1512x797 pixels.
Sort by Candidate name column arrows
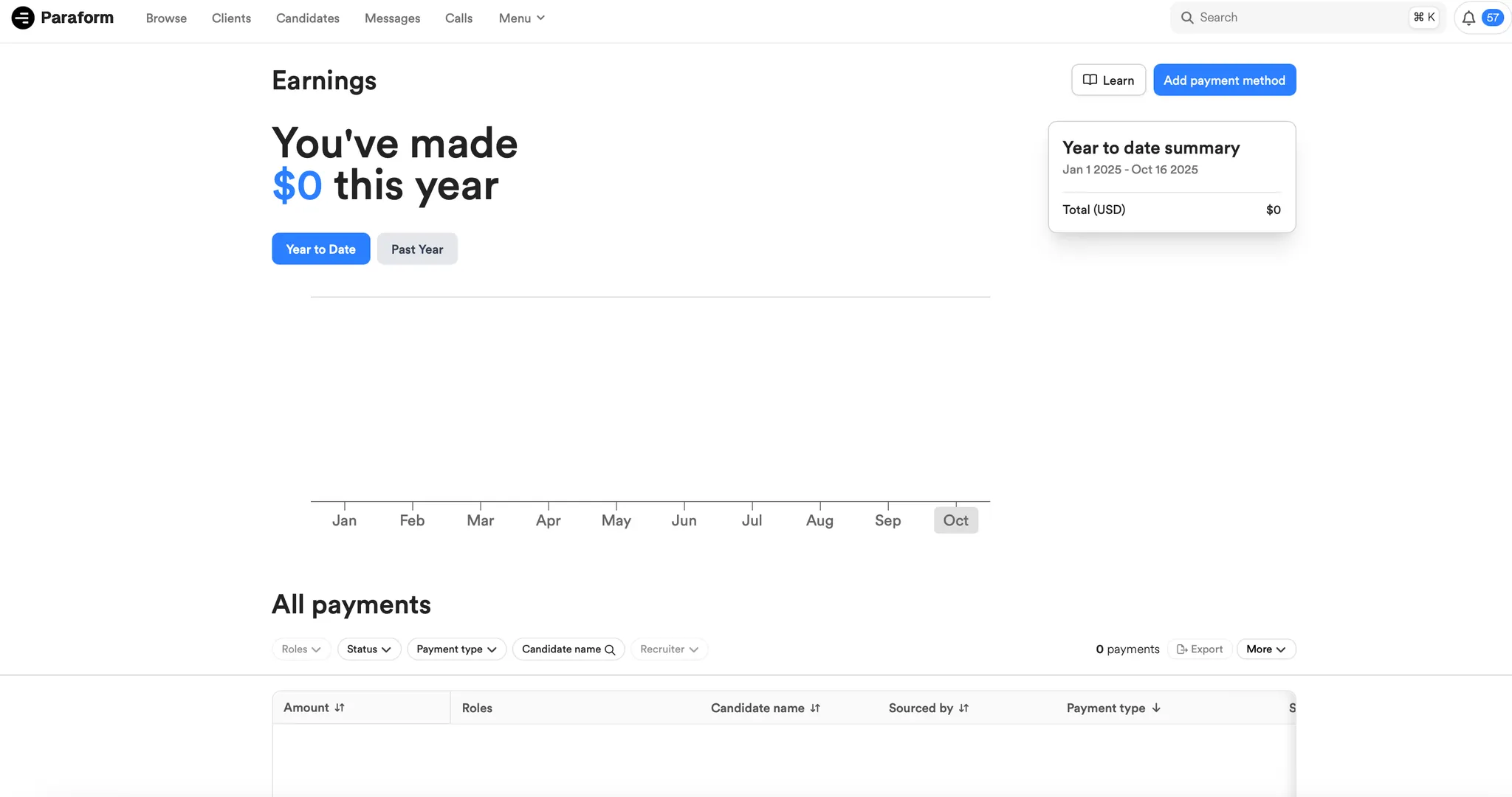tap(815, 708)
